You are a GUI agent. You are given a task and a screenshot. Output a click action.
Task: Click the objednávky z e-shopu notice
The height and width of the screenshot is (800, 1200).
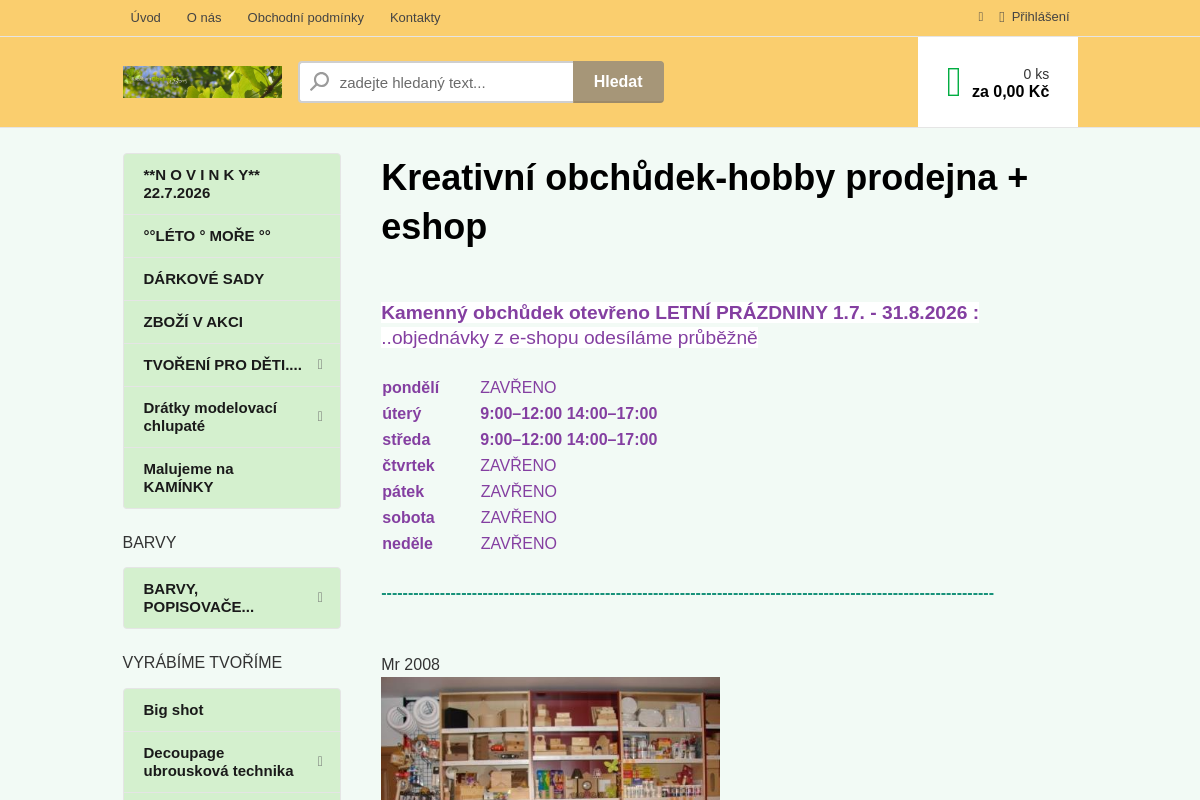(569, 338)
